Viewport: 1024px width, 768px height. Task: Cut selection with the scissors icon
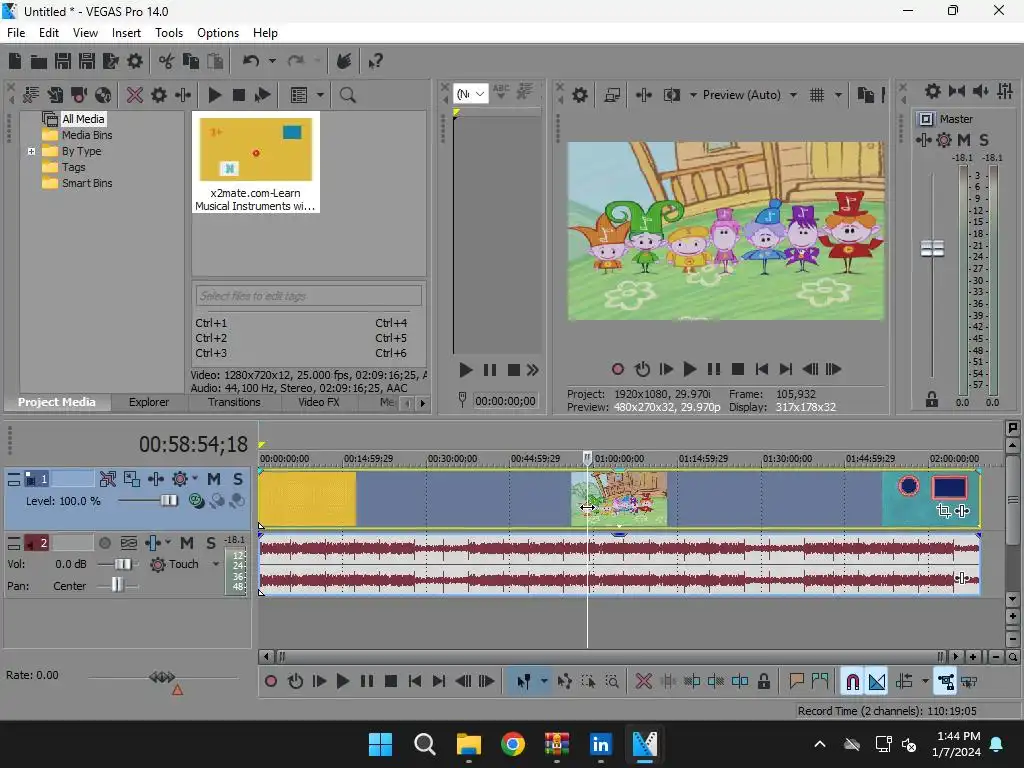coord(167,61)
